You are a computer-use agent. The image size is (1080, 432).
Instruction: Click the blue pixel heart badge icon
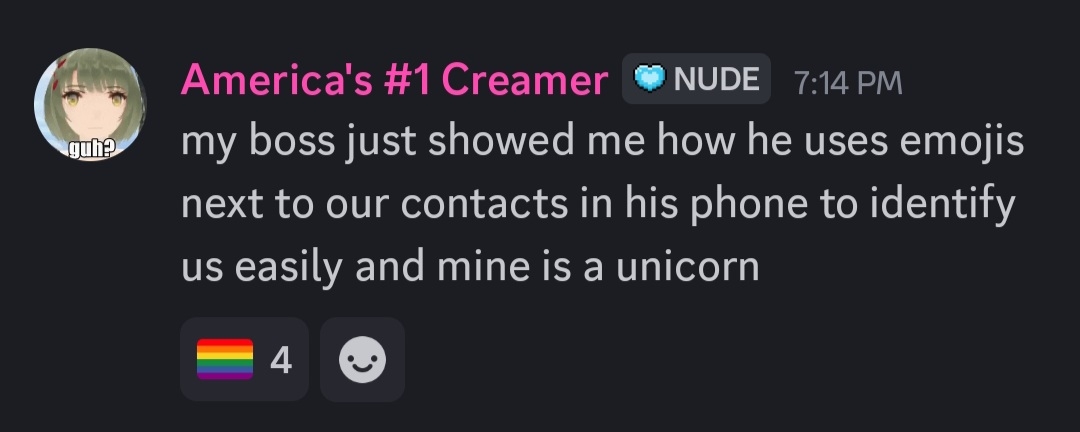point(648,79)
